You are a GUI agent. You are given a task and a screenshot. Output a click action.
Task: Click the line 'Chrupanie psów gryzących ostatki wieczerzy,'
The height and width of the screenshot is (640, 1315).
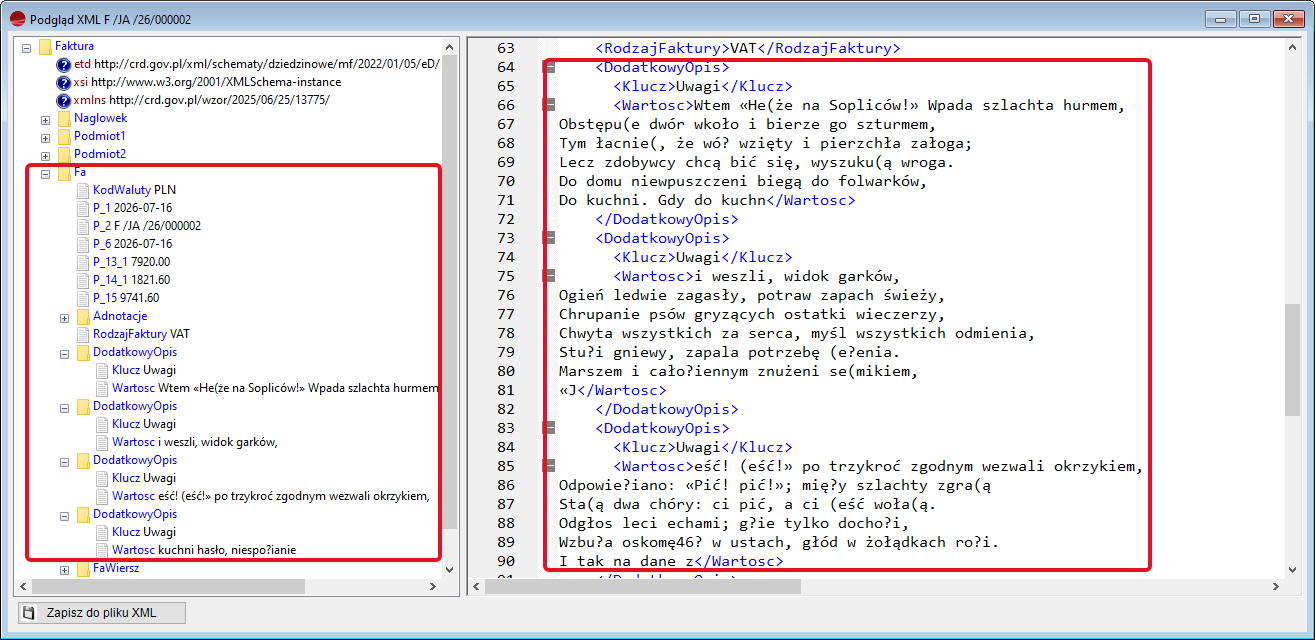pyautogui.click(x=751, y=314)
